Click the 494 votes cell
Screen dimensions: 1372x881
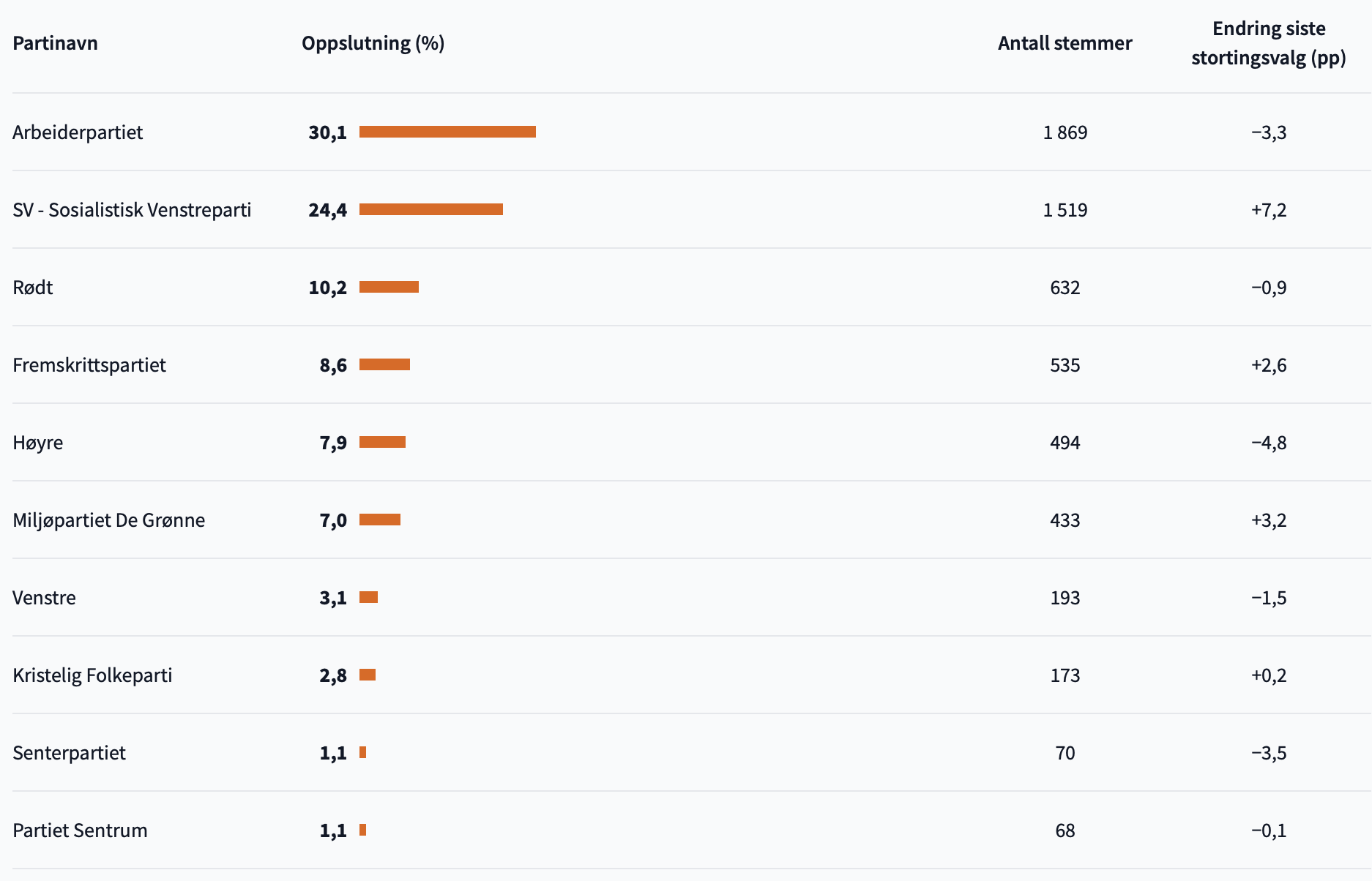(1065, 443)
